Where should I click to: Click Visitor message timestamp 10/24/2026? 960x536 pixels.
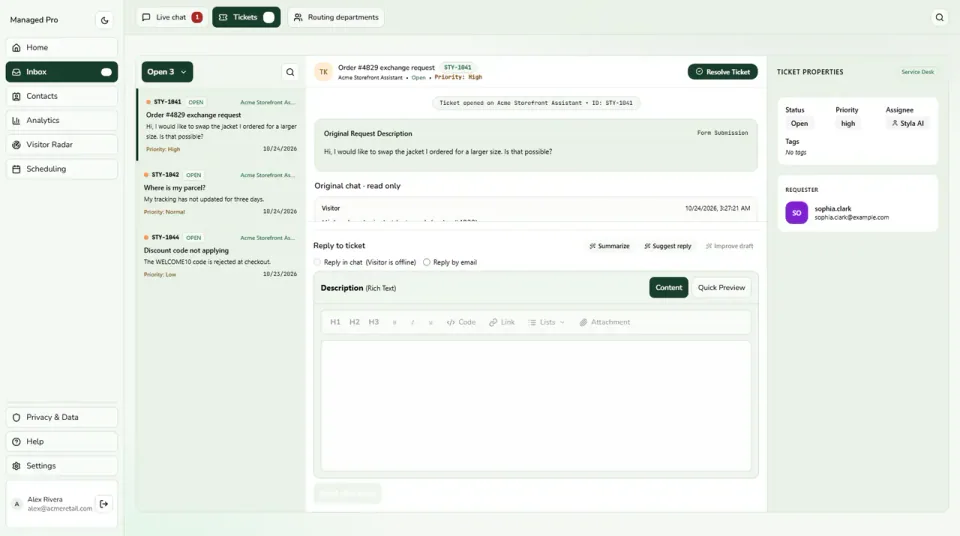pos(717,208)
